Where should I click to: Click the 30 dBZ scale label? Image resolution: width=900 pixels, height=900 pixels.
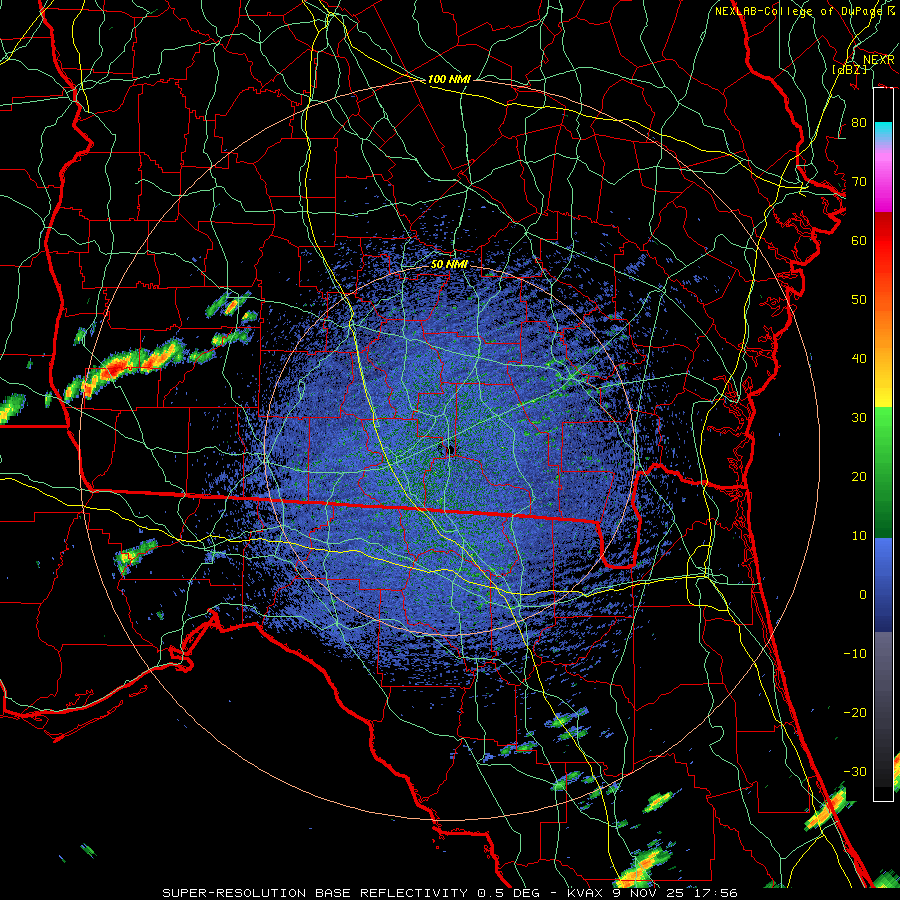(x=859, y=417)
